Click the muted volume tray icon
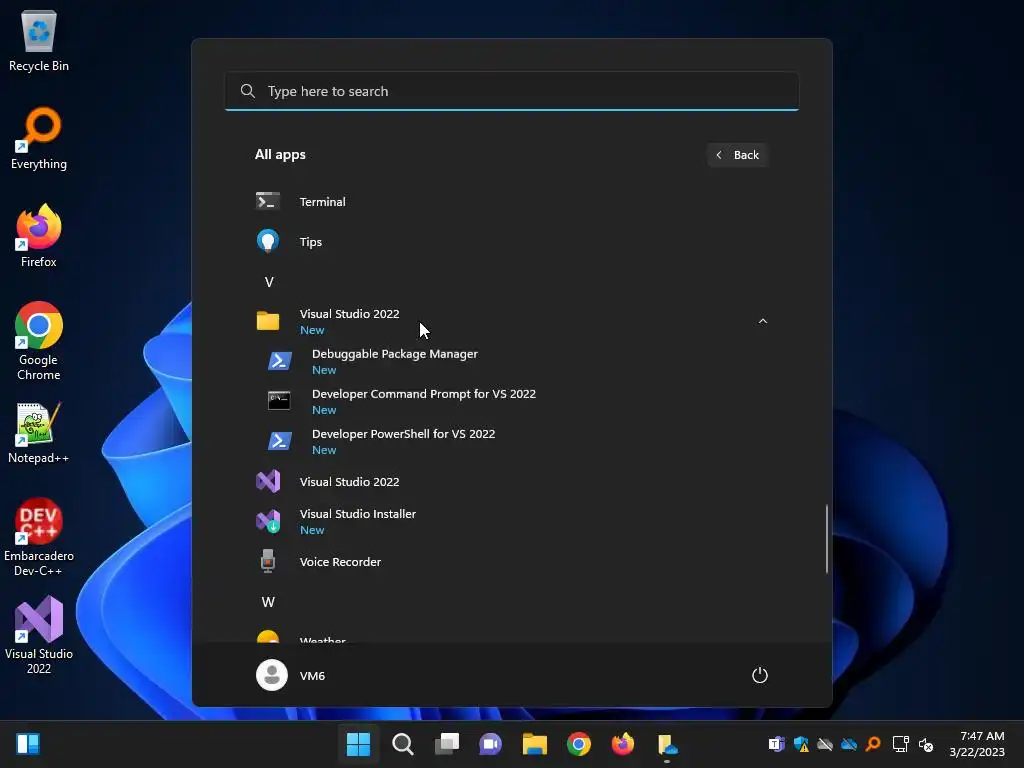This screenshot has width=1024, height=768. tap(926, 744)
